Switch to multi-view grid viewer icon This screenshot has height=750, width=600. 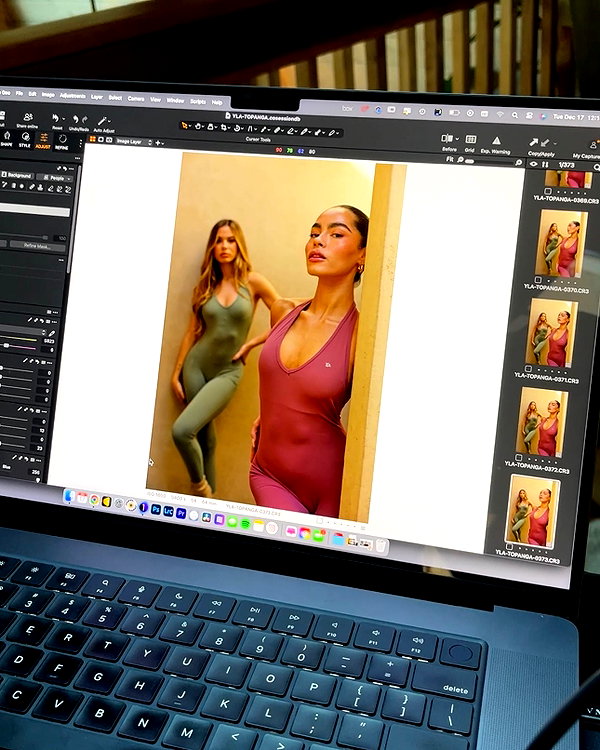coord(93,139)
